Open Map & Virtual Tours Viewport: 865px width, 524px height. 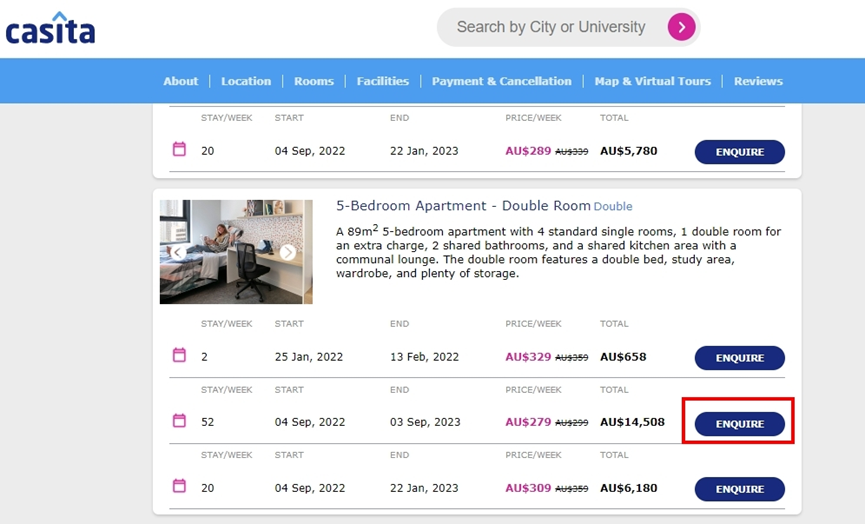coord(652,81)
